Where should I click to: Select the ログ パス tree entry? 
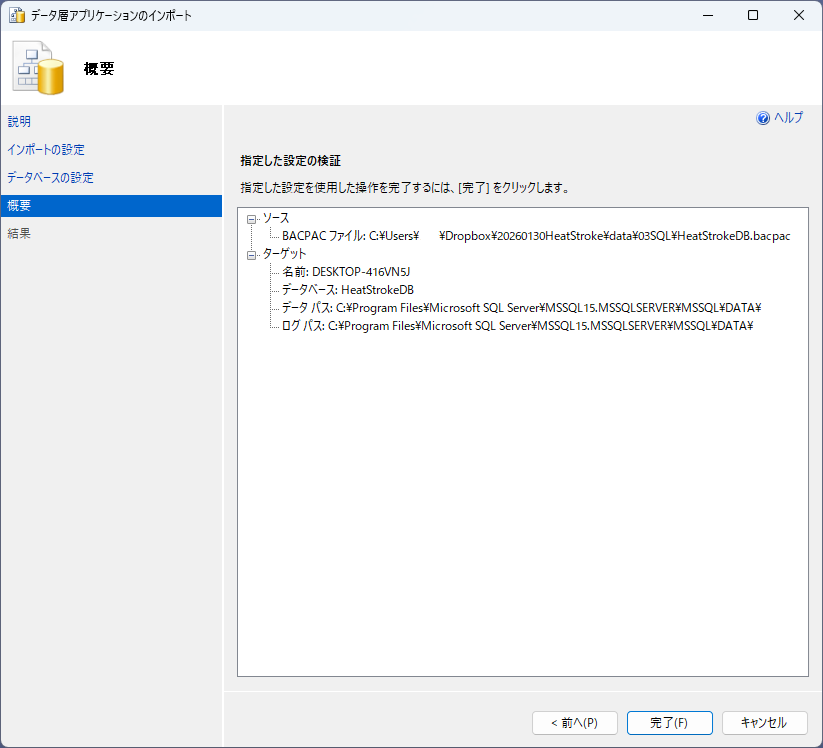[x=516, y=326]
